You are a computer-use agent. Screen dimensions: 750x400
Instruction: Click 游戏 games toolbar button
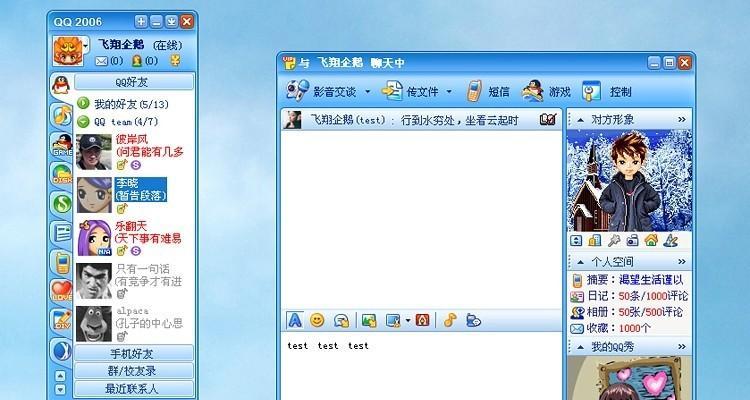tap(546, 91)
